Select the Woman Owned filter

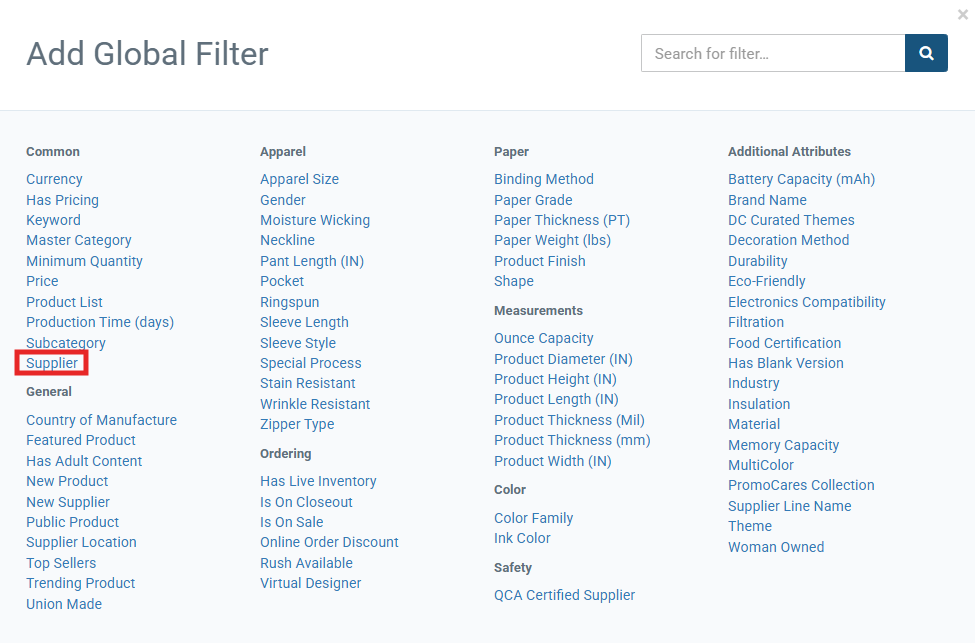tap(777, 547)
